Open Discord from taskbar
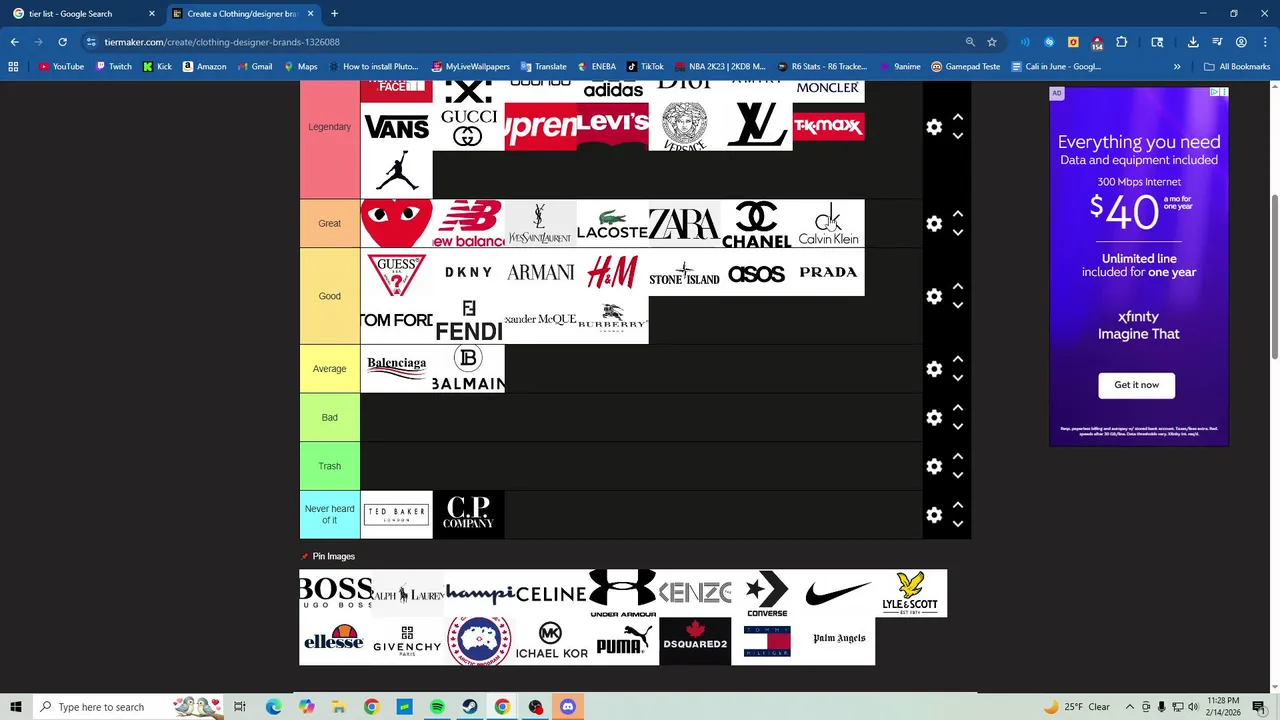This screenshot has width=1280, height=720. [568, 707]
